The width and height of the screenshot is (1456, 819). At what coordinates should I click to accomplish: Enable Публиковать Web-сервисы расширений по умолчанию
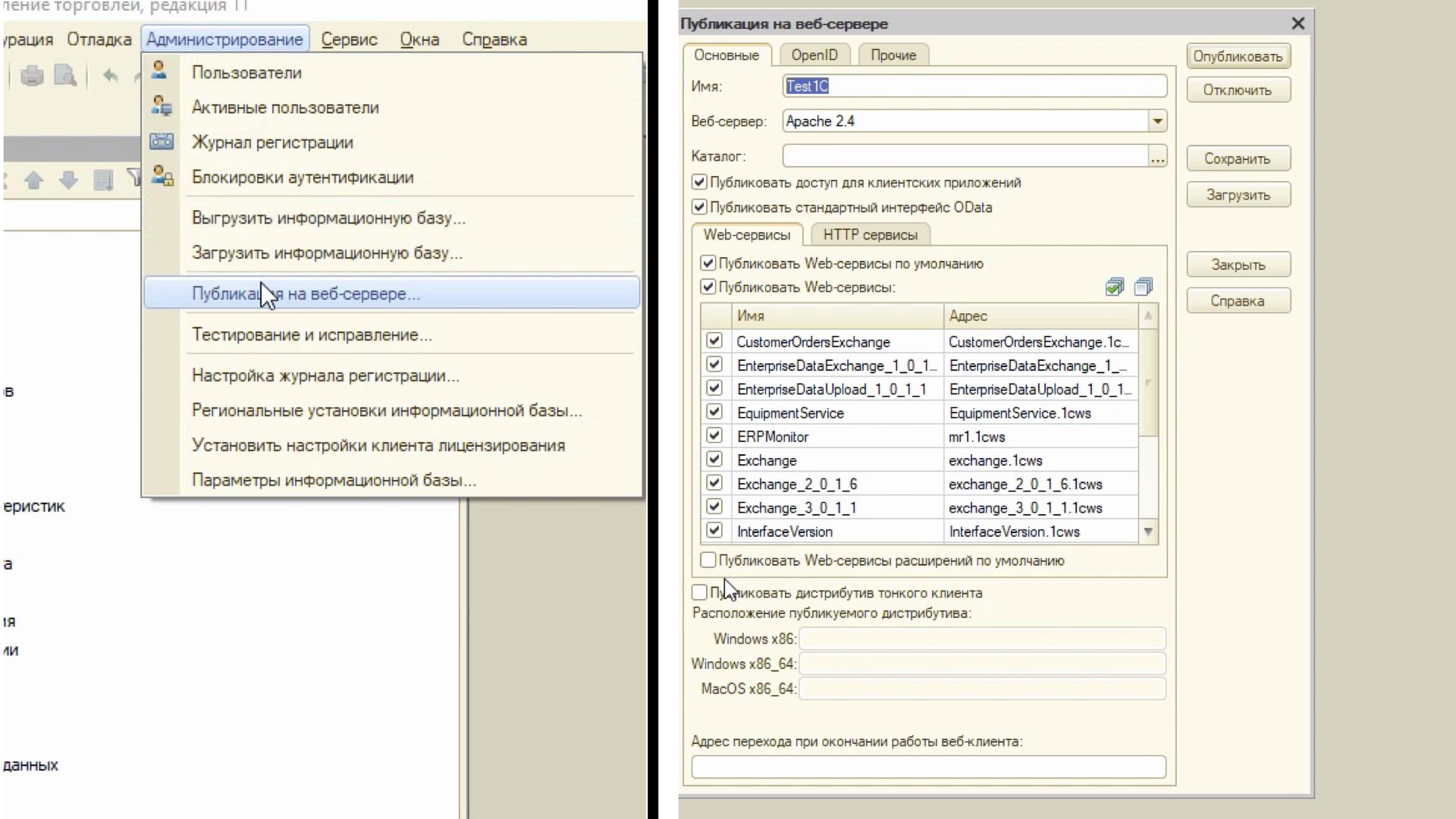[708, 560]
